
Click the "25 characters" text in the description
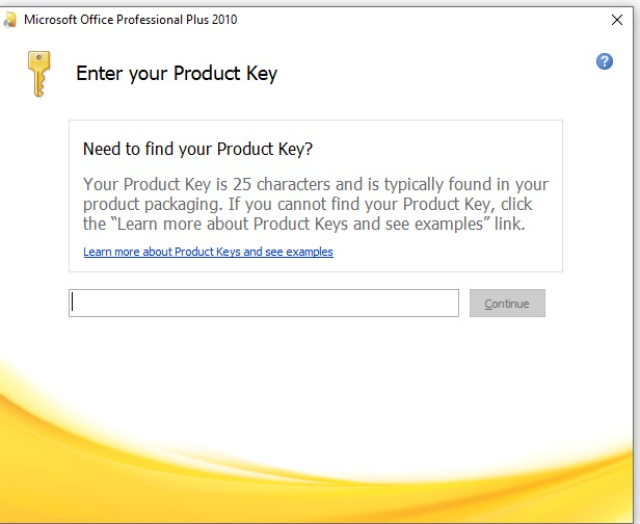point(281,184)
